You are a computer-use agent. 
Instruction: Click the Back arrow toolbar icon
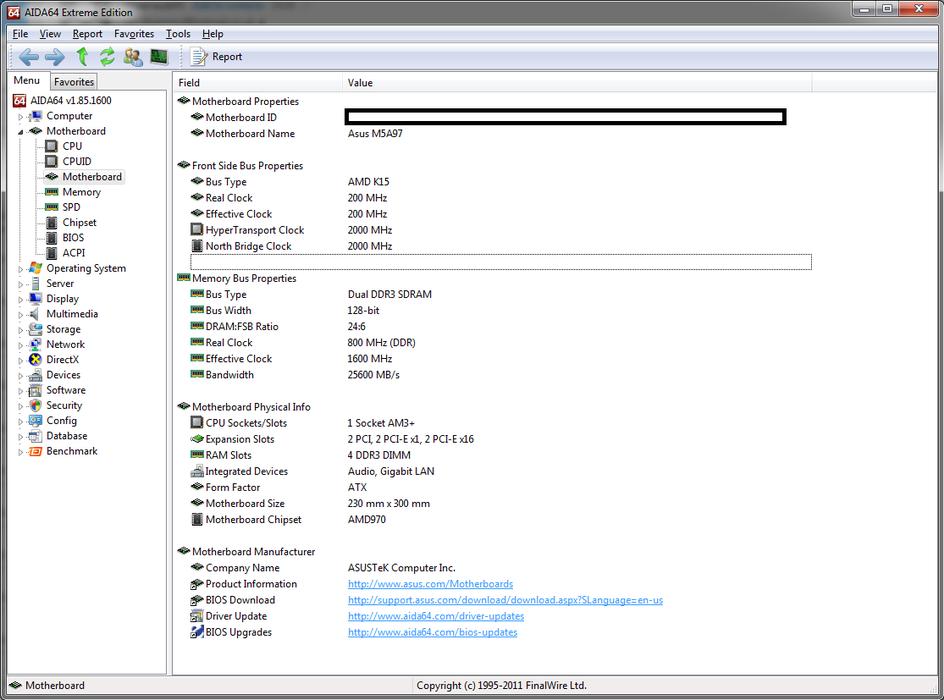coord(29,57)
